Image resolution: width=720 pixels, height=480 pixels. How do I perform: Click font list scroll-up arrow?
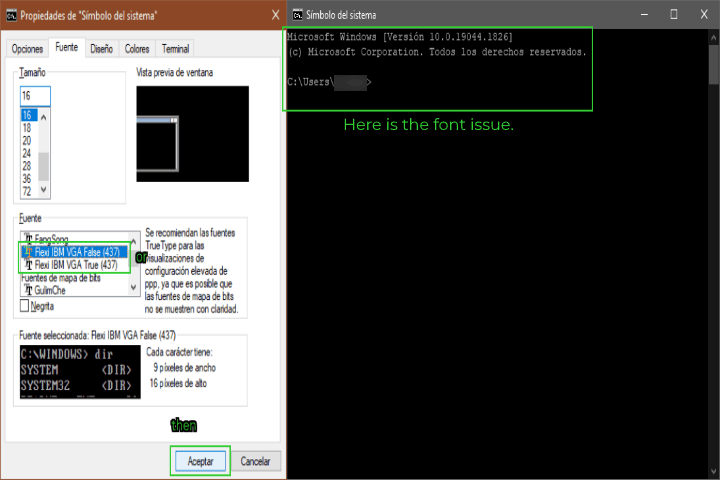pos(134,241)
